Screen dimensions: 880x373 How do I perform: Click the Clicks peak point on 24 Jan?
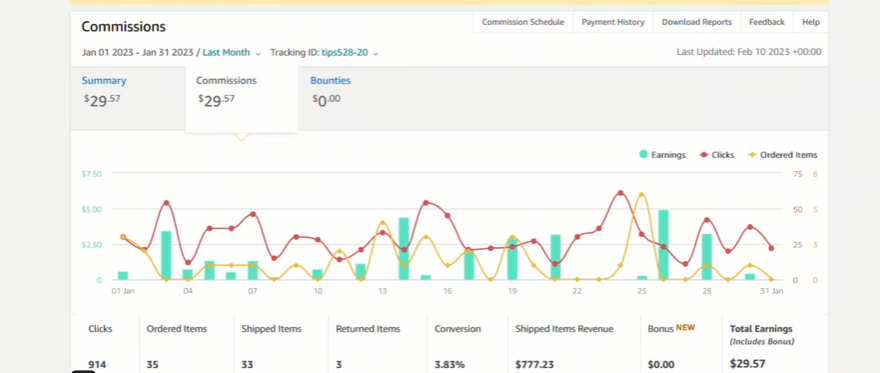click(x=620, y=193)
